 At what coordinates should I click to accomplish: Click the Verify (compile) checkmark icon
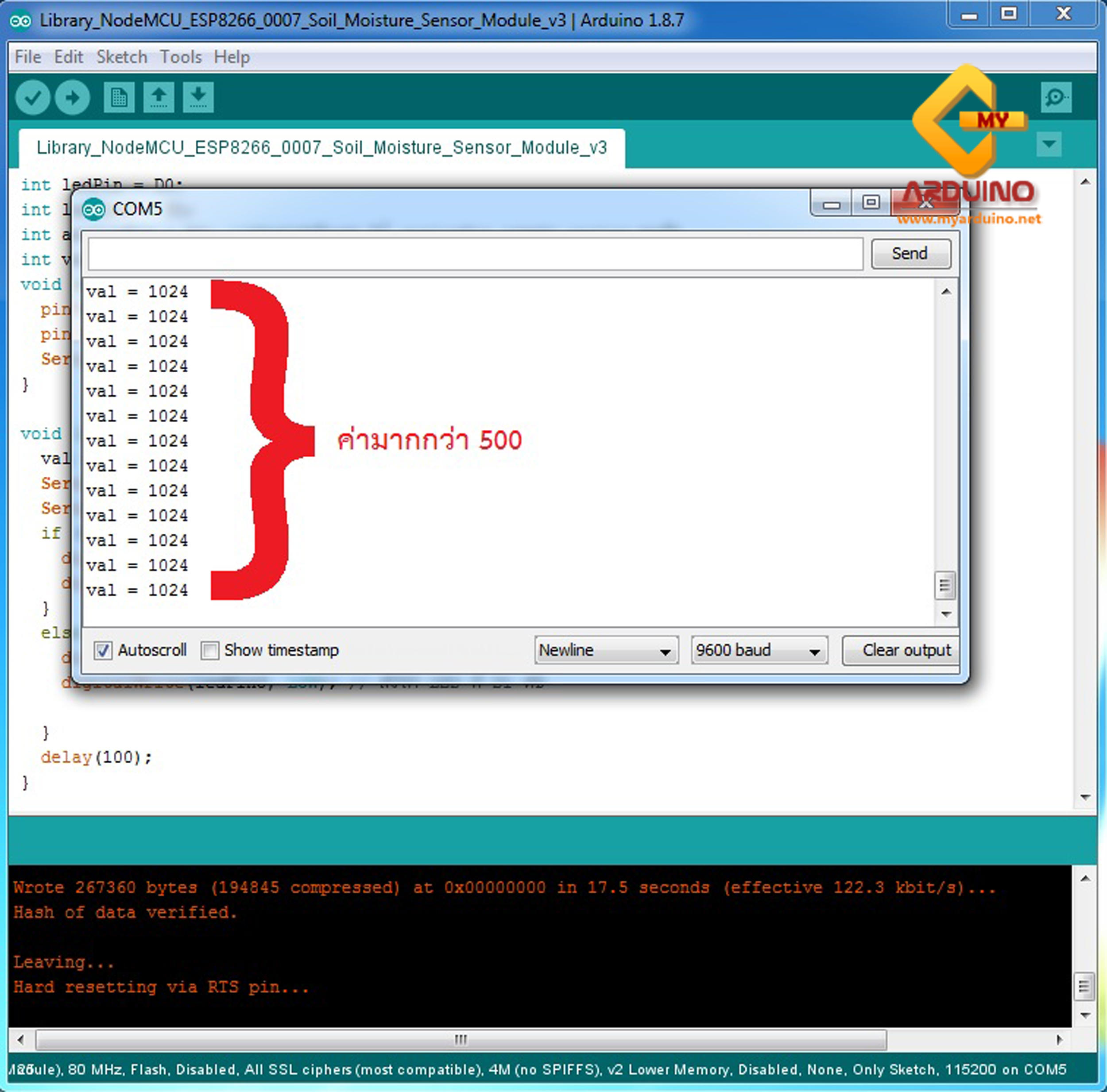click(32, 97)
